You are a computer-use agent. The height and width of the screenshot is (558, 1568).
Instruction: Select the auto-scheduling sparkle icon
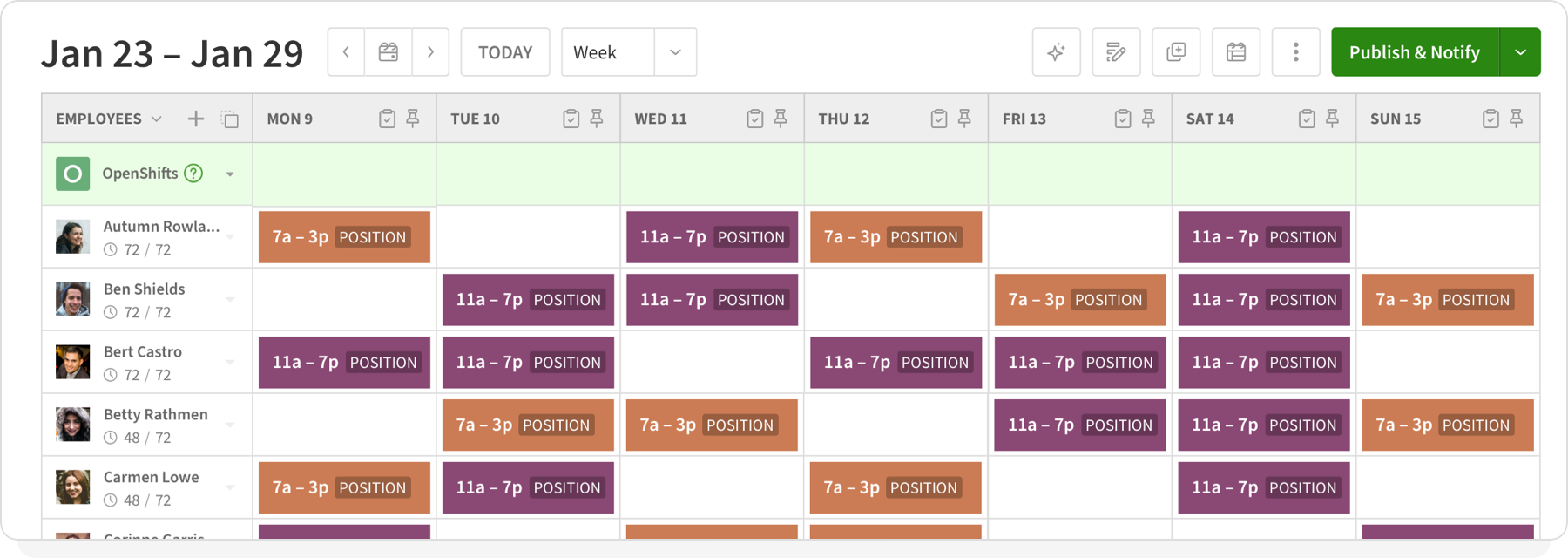(x=1056, y=51)
